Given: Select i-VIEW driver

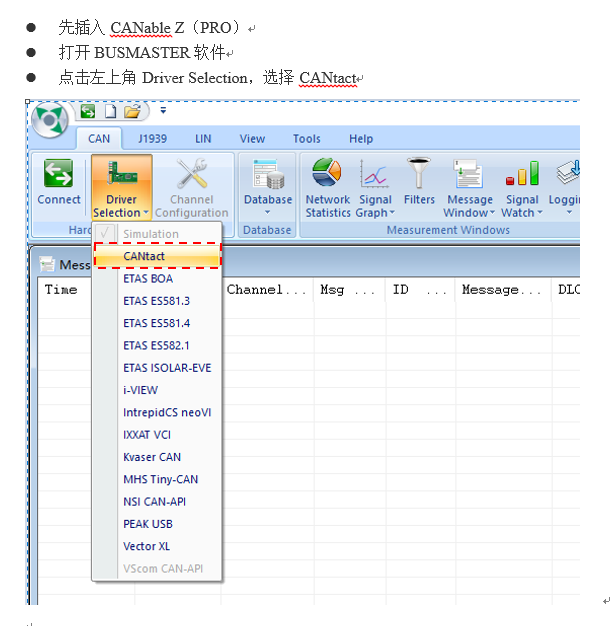Looking at the screenshot, I should coord(157,390).
